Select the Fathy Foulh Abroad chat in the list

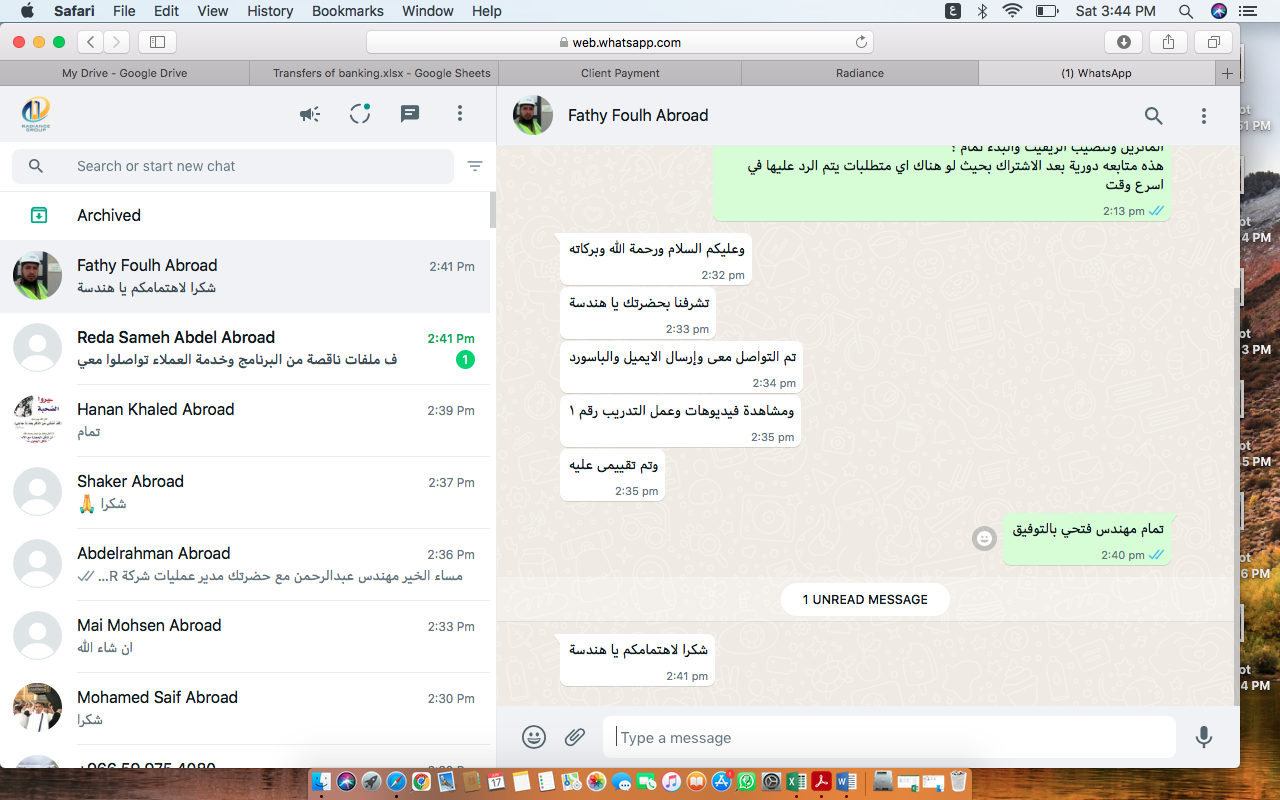245,276
